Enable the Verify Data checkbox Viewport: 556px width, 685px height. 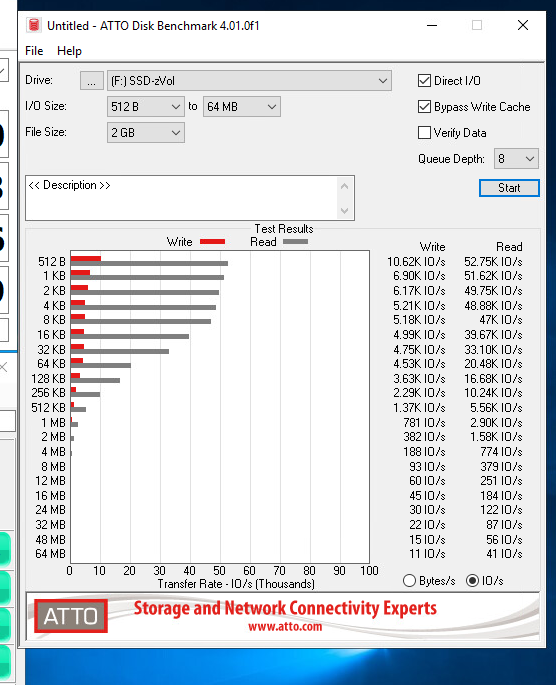coord(424,132)
